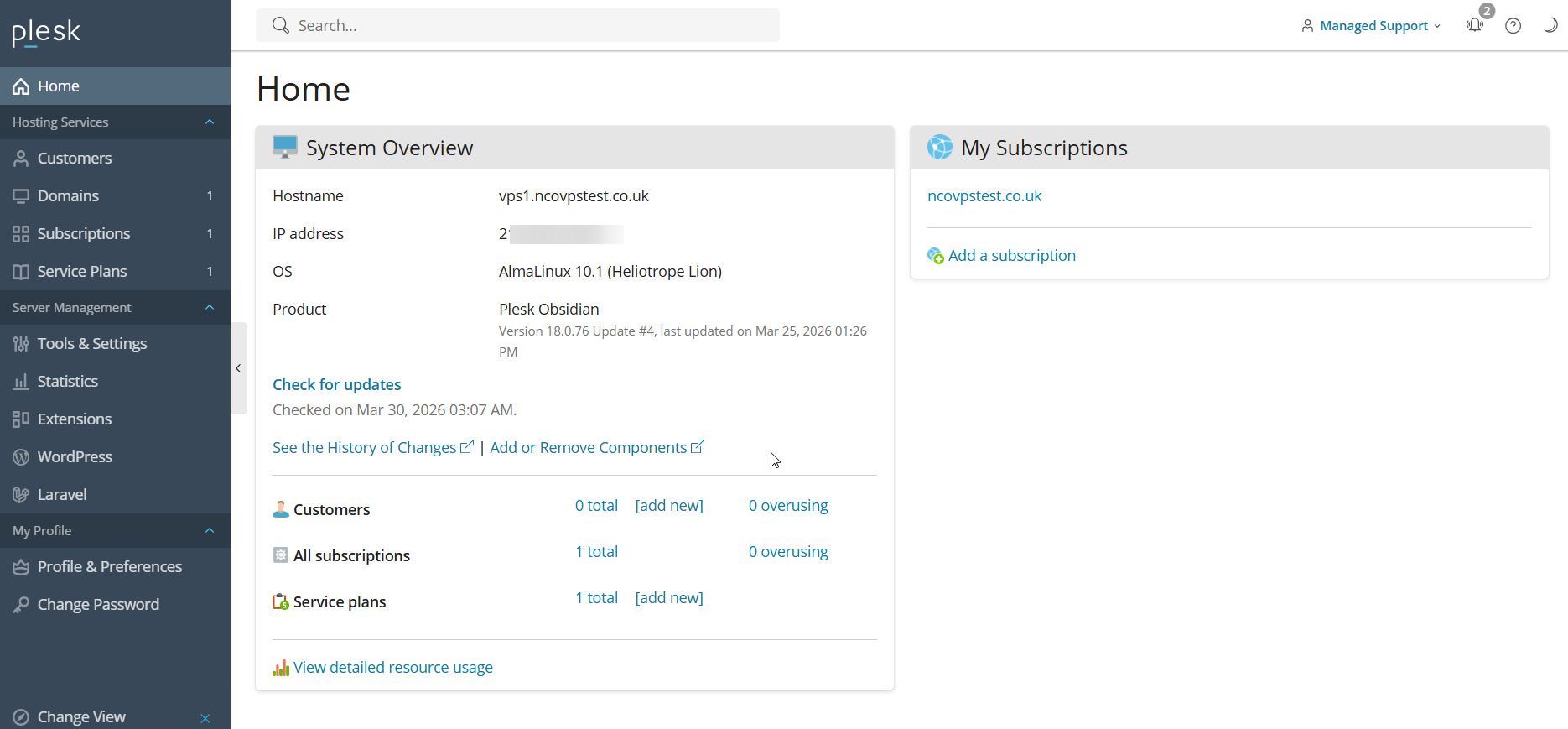Open Customers in the sidebar
Screen dimensions: 1568x729
click(x=115, y=159)
